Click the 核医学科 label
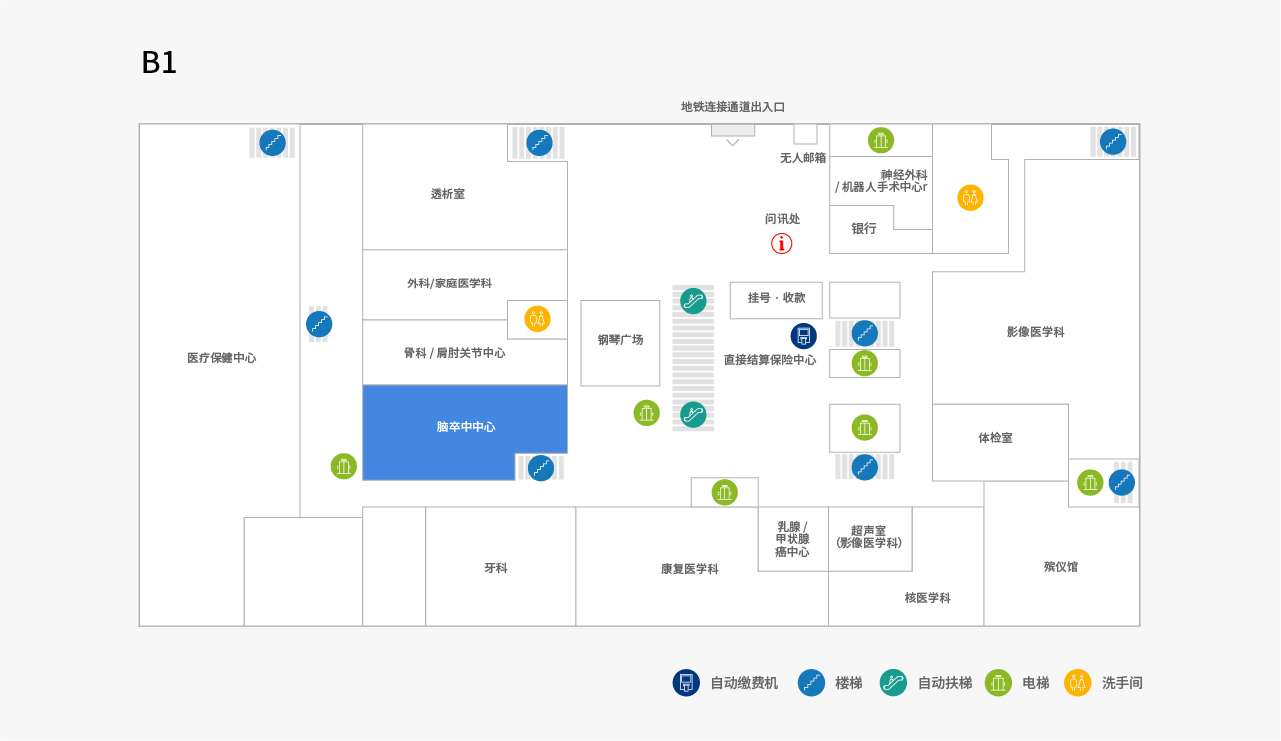 click(x=928, y=598)
